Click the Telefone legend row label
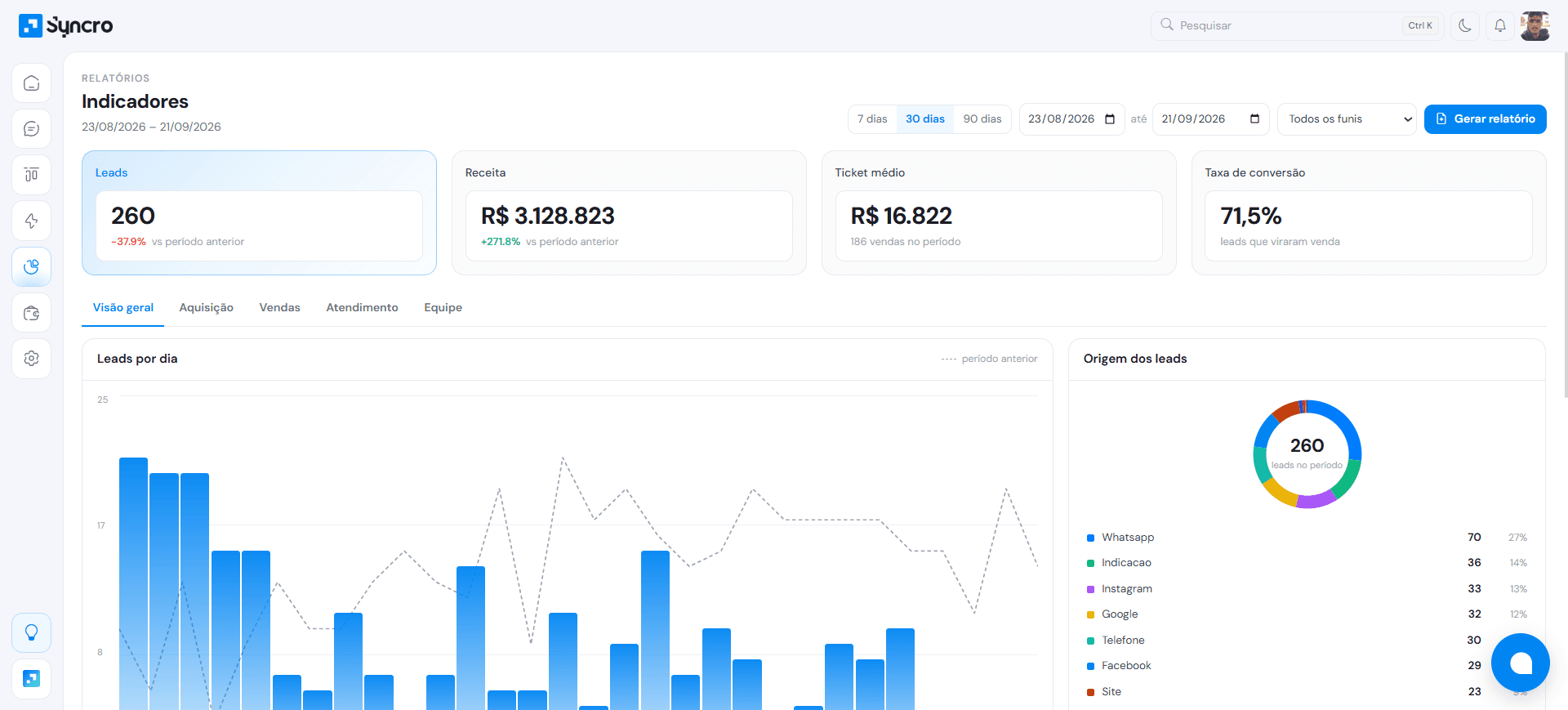1568x710 pixels. 1123,641
